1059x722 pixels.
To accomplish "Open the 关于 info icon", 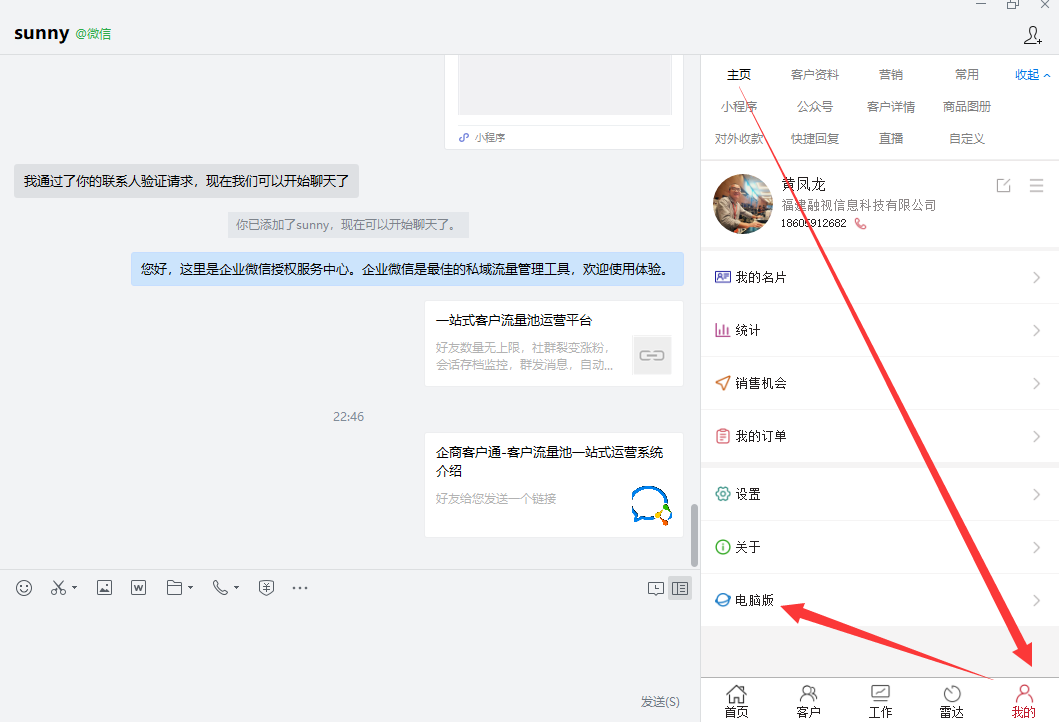I will point(723,547).
